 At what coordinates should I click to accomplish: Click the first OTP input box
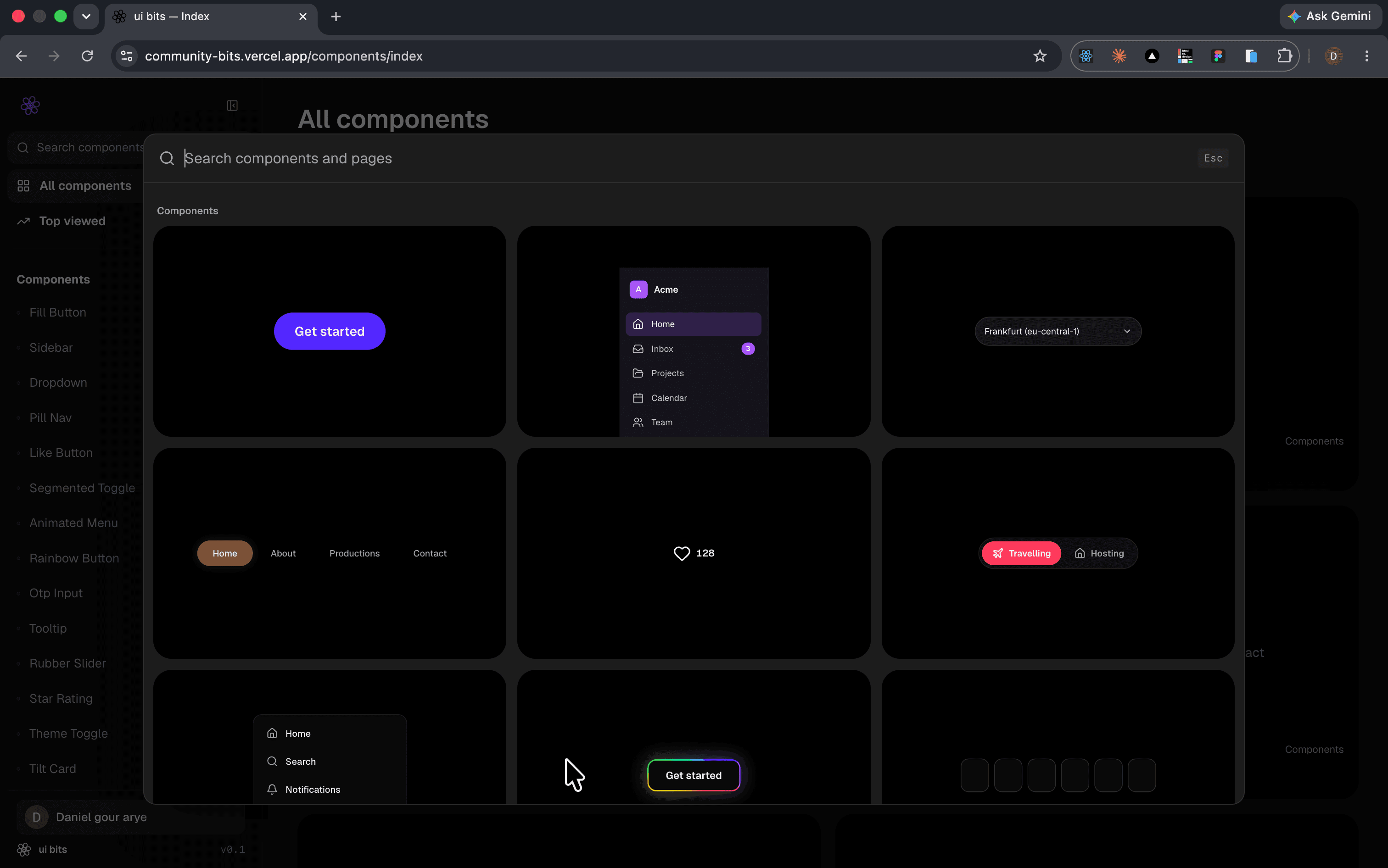coord(974,776)
